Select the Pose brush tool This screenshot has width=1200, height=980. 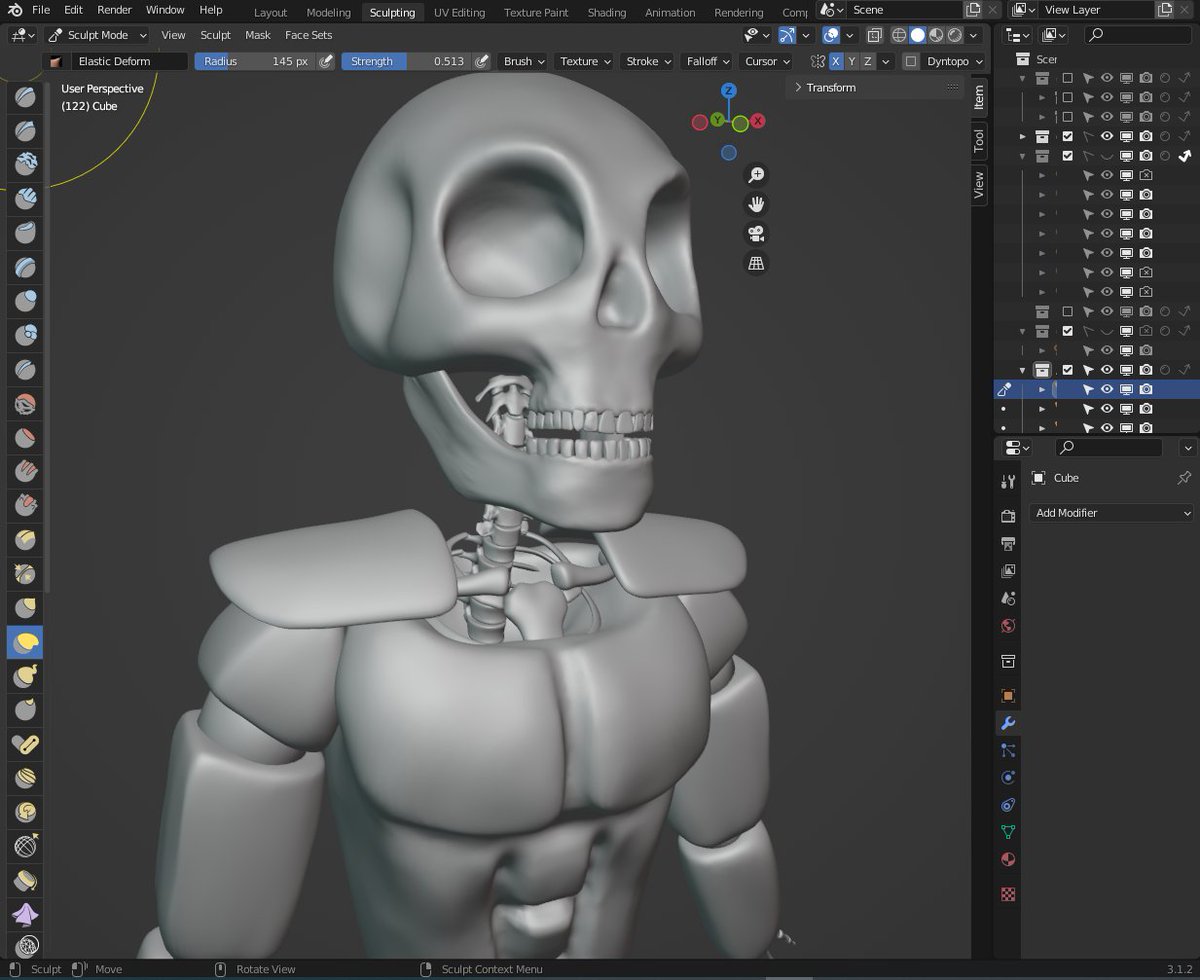tap(25, 744)
